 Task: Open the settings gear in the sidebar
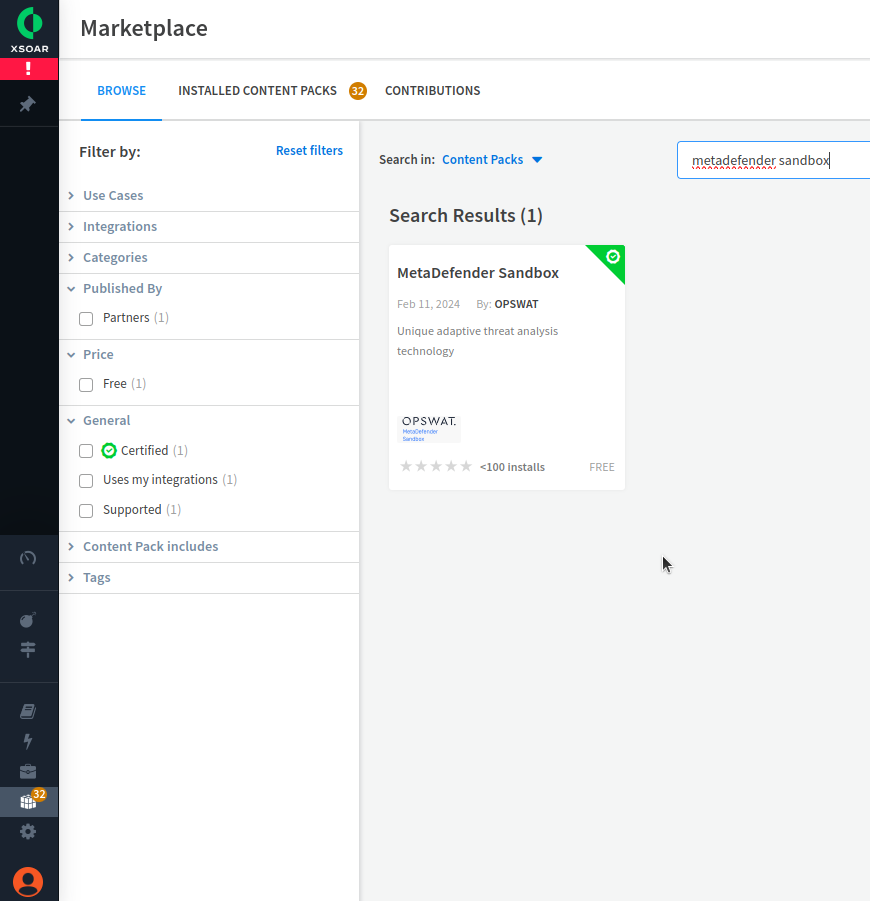pos(28,831)
